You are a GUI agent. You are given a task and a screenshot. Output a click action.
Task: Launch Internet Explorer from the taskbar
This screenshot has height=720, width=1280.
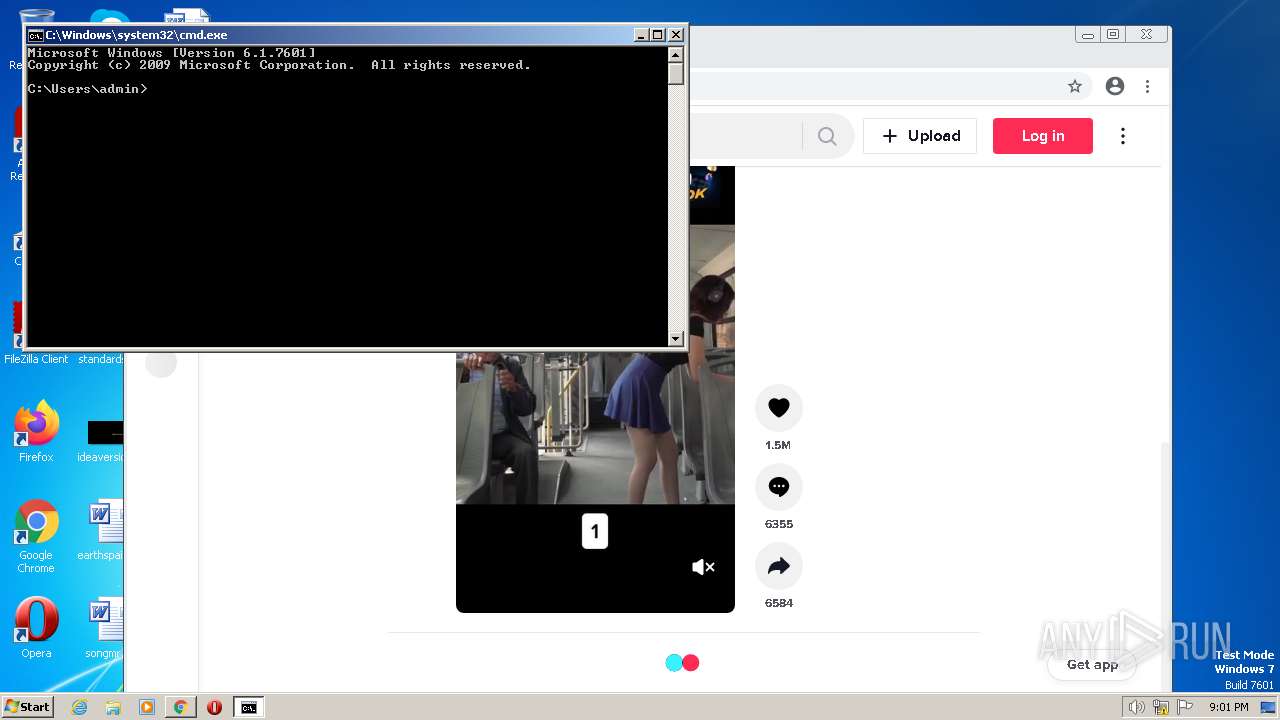[80, 707]
